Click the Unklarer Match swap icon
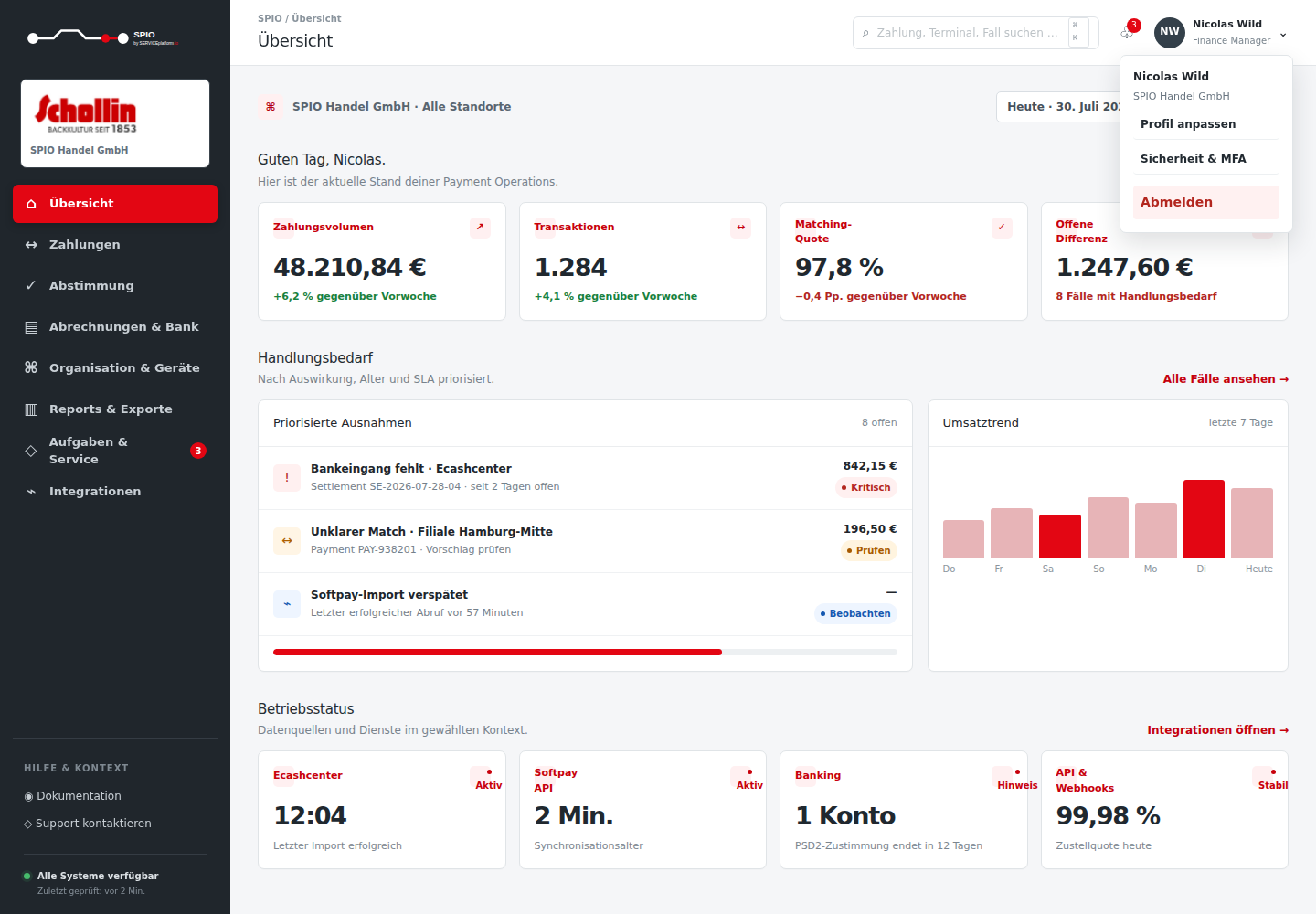The width and height of the screenshot is (1316, 914). click(287, 540)
